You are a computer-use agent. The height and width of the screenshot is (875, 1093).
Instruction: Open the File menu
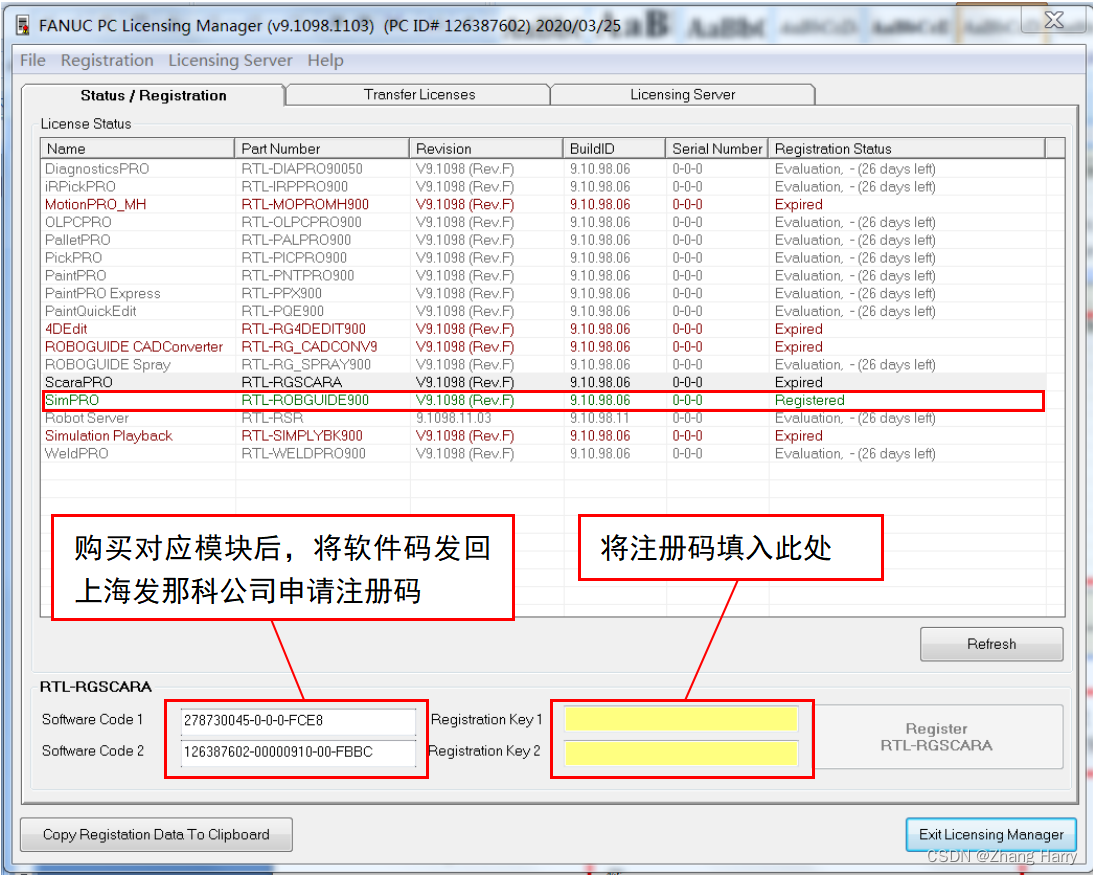(x=33, y=61)
